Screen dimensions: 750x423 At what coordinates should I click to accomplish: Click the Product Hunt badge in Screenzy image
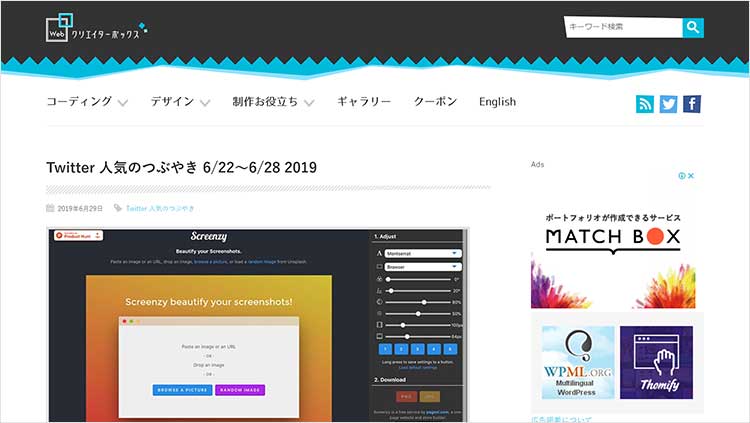78,235
